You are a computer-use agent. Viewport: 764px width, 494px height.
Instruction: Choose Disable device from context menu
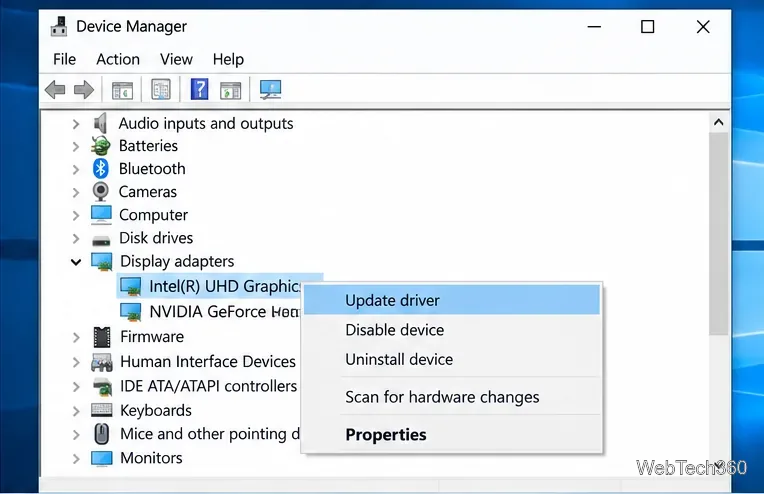tap(452, 330)
